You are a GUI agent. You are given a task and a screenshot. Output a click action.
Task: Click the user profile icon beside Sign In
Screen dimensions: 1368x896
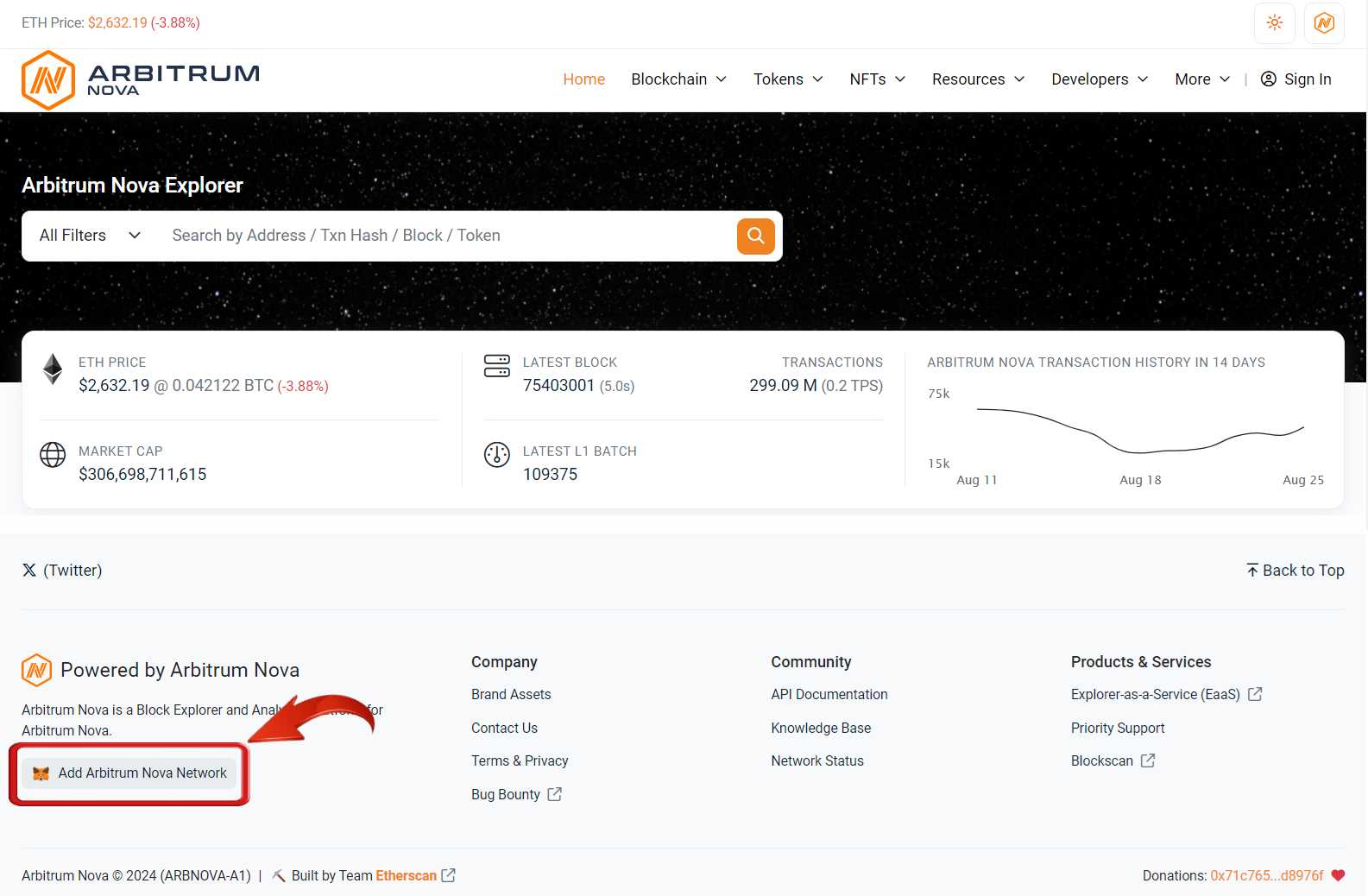1269,79
